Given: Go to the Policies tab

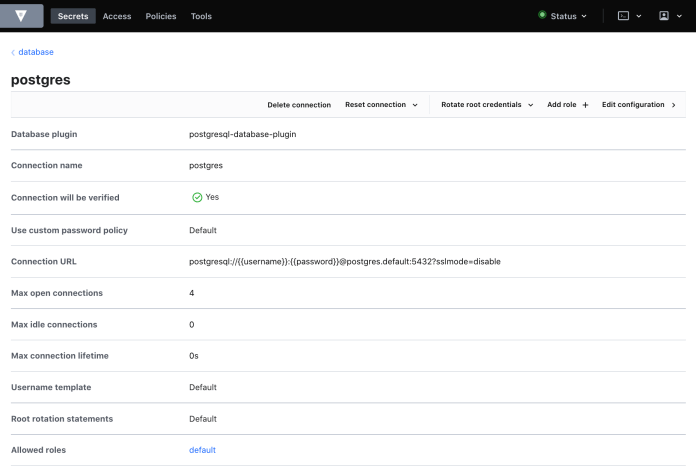Looking at the screenshot, I should (161, 16).
